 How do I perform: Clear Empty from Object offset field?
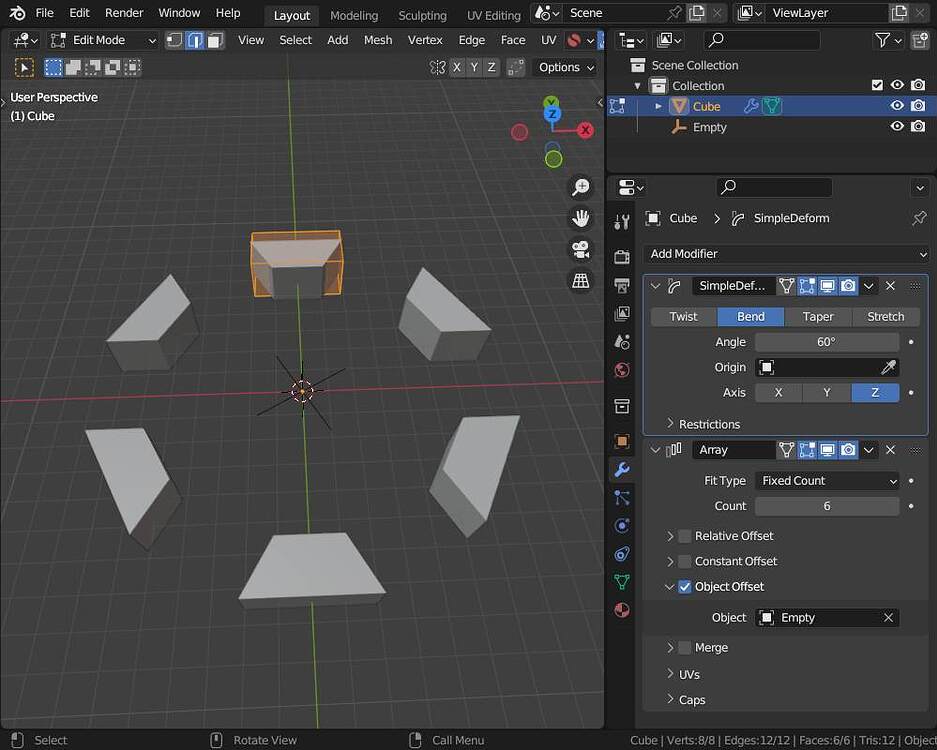[889, 617]
